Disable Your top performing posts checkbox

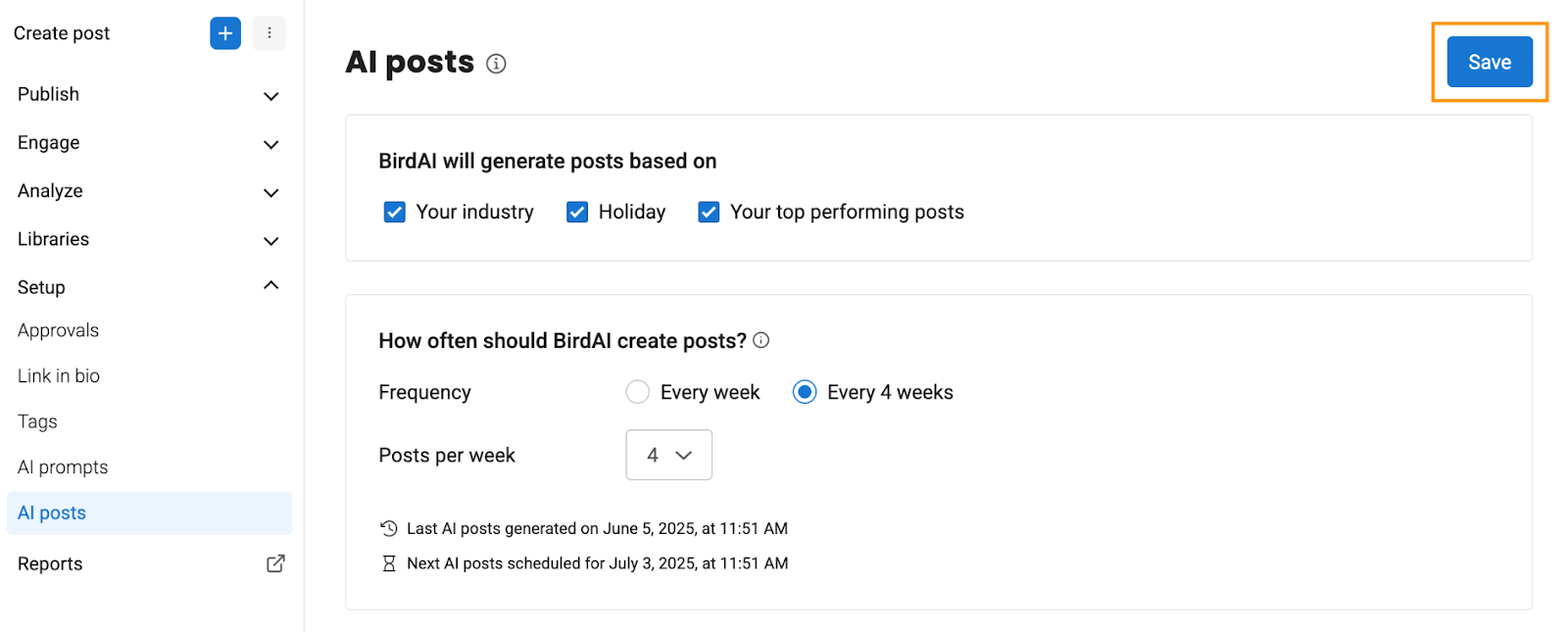pyautogui.click(x=709, y=212)
